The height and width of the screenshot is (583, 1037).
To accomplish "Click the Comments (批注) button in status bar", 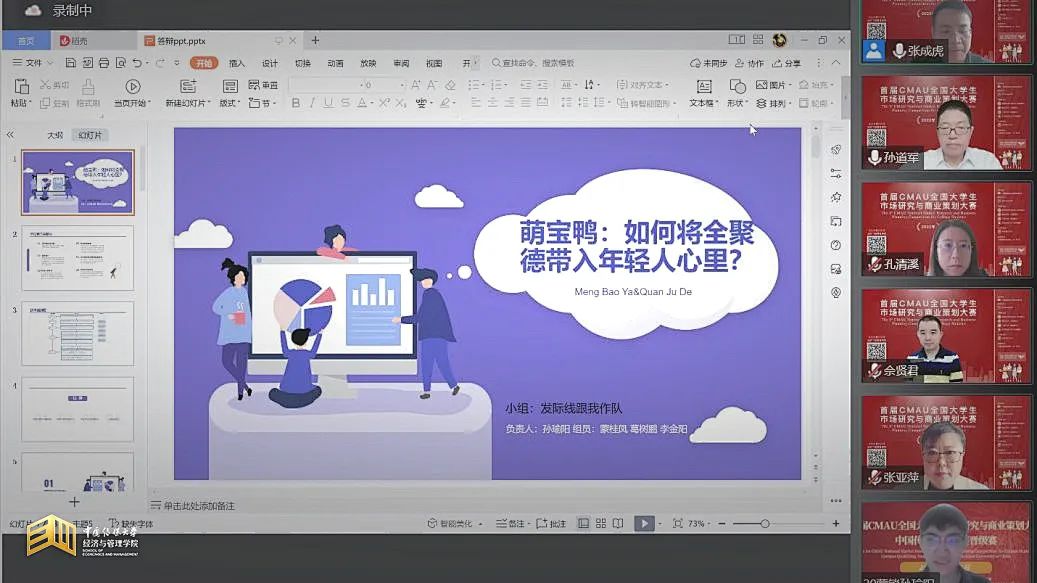I will [551, 524].
